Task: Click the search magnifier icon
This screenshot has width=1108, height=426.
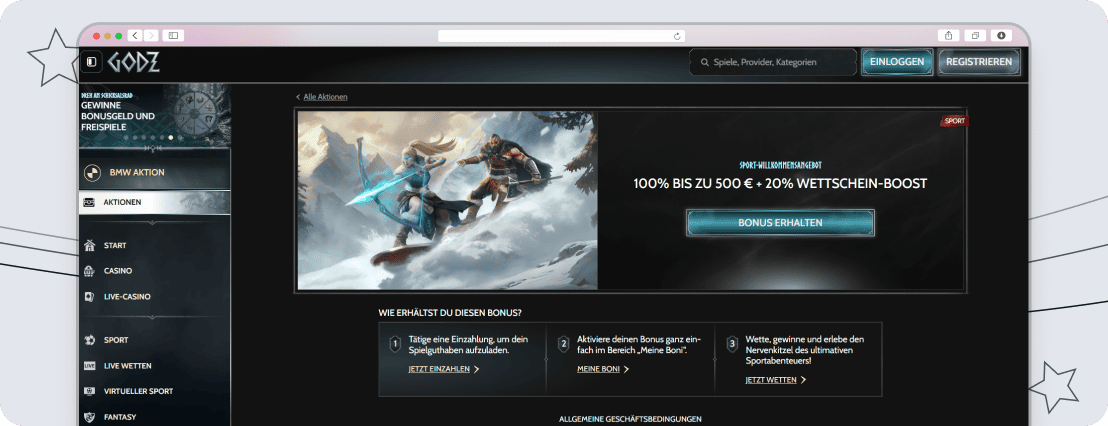Action: (x=705, y=62)
